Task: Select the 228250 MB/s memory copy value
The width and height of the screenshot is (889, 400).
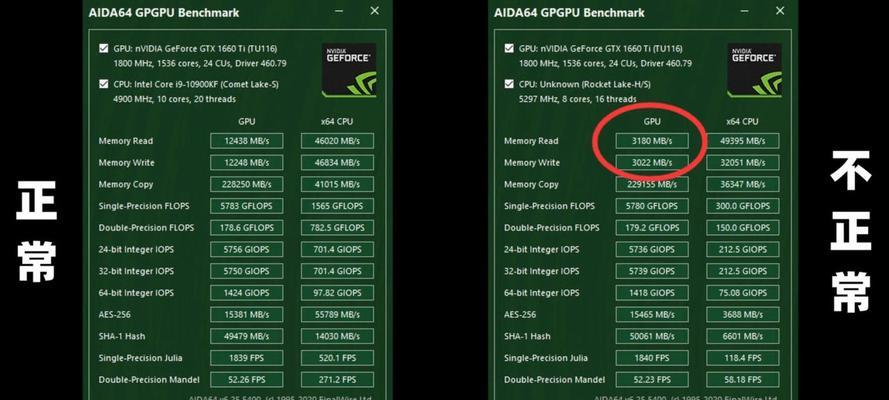Action: point(247,184)
